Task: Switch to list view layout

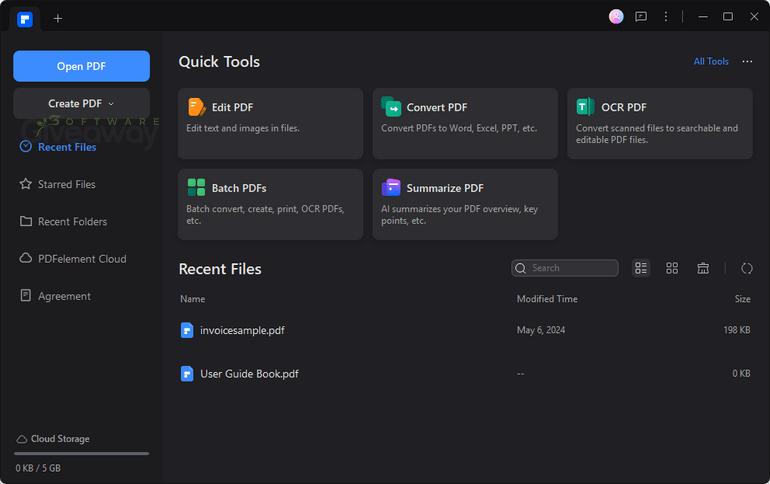Action: click(641, 268)
